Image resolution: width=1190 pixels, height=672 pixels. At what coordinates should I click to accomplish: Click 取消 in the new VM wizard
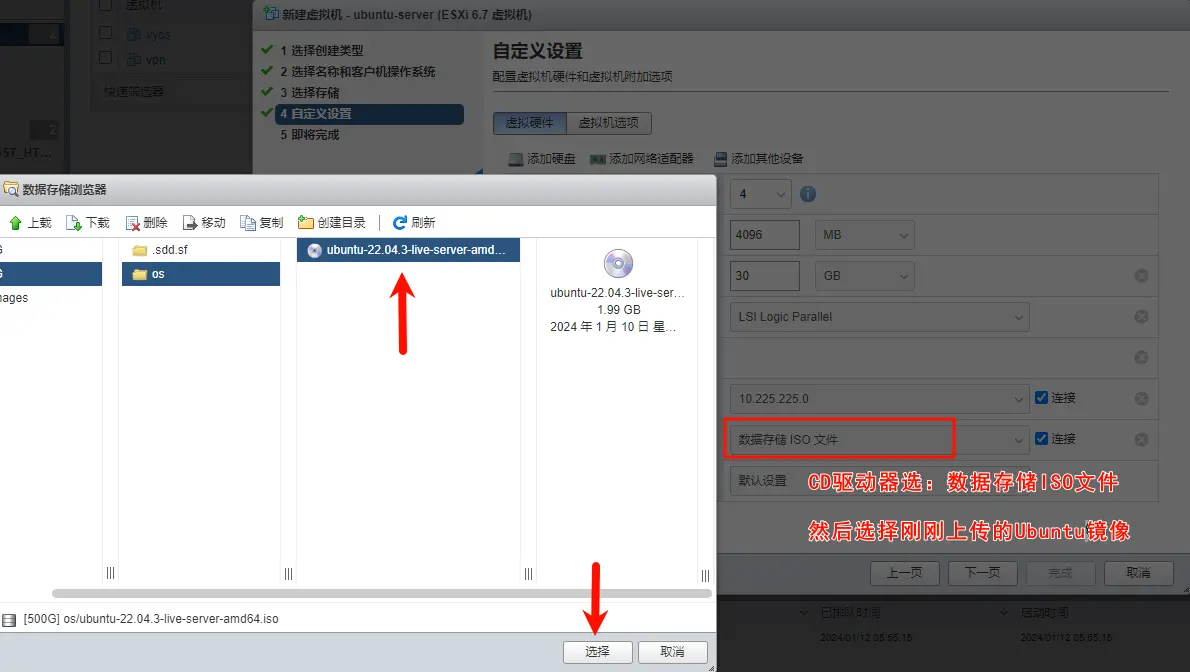coord(1138,573)
